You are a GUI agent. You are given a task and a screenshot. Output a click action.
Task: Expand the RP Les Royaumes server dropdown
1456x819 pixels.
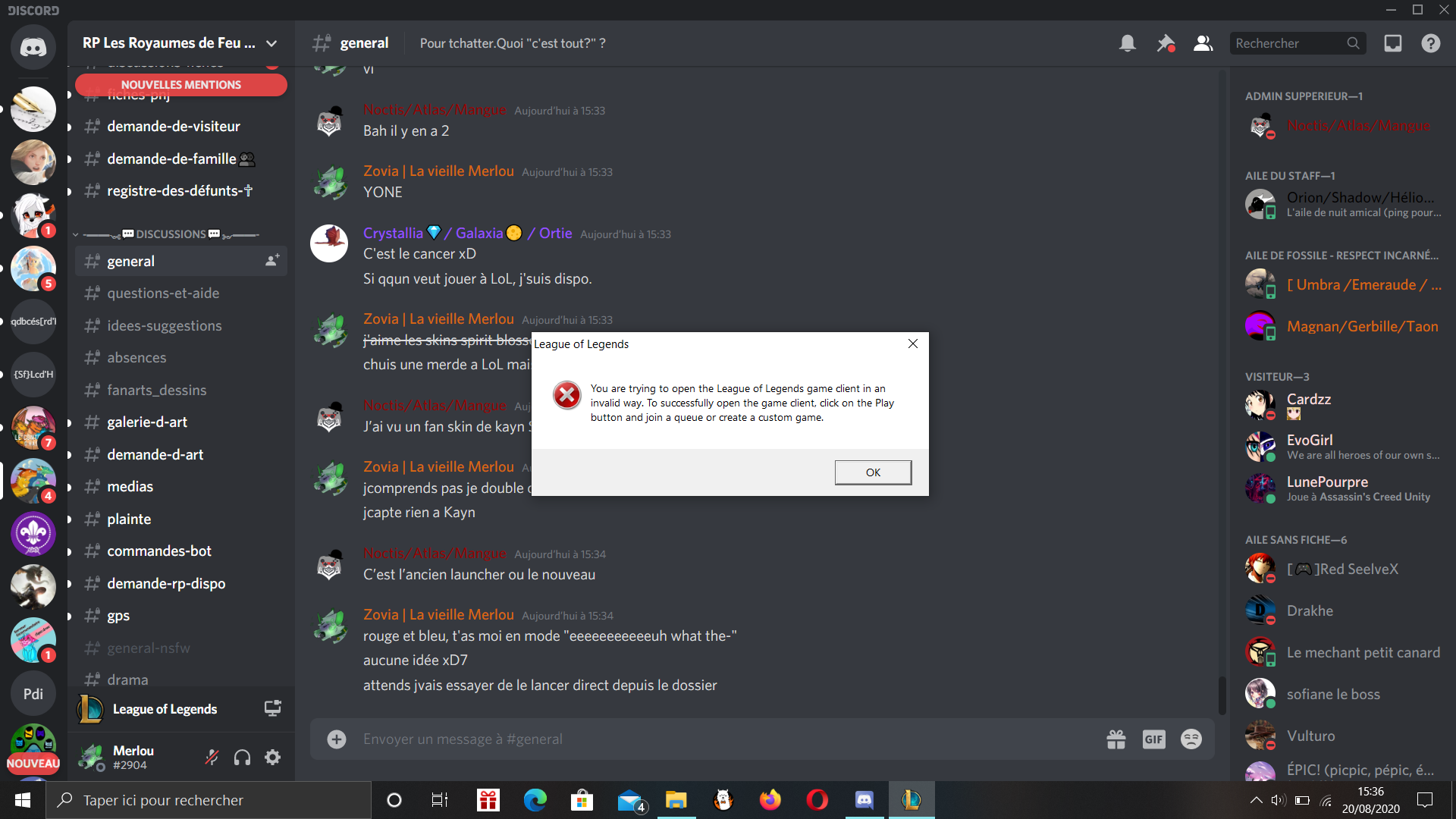pos(271,43)
